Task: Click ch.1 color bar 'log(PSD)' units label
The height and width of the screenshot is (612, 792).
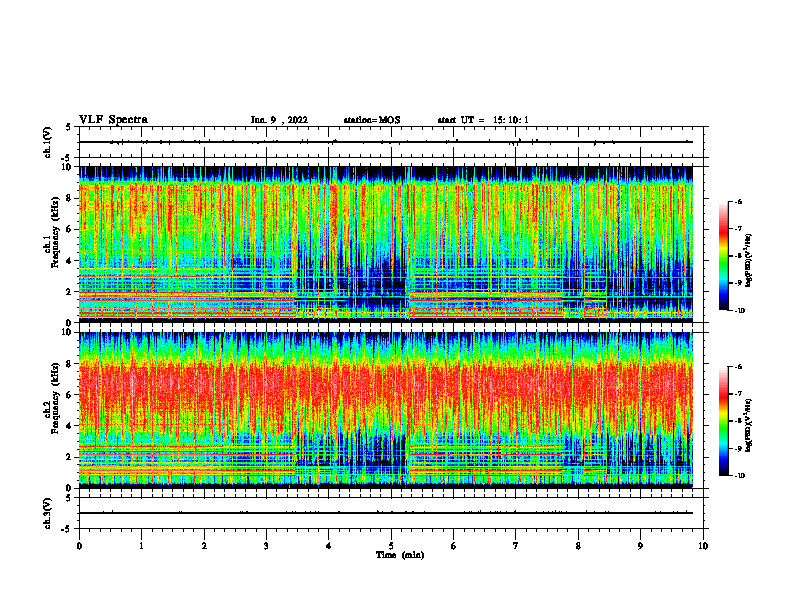Action: (x=749, y=261)
